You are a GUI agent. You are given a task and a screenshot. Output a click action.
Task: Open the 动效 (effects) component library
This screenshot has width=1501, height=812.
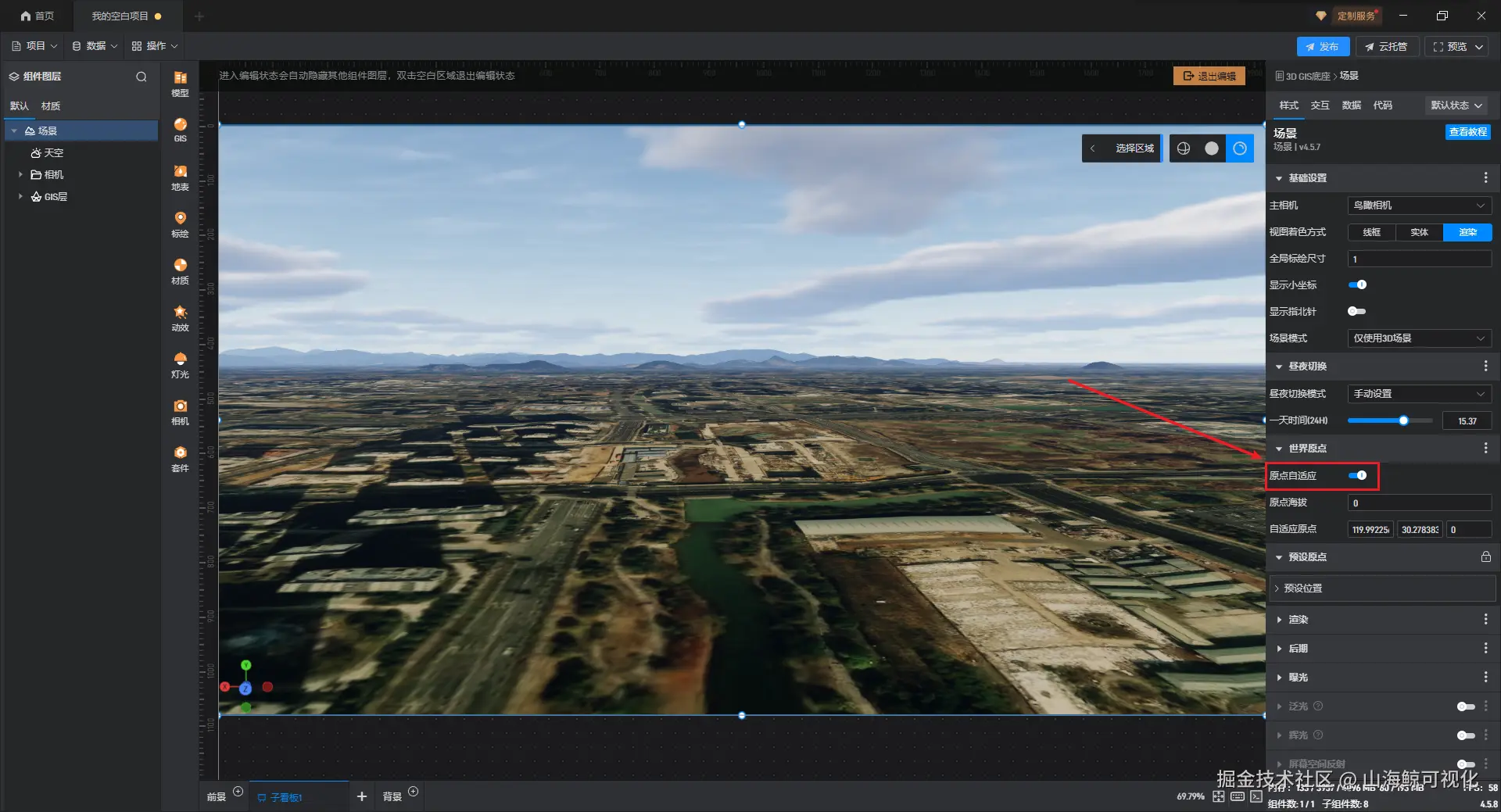coord(180,318)
